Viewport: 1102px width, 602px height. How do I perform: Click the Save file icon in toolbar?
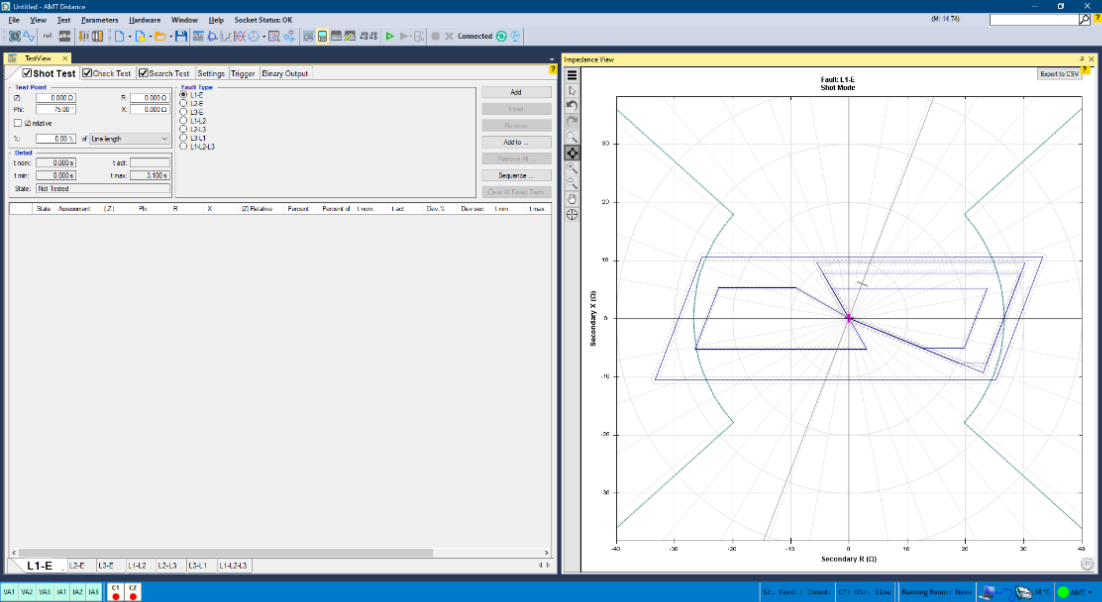pos(181,36)
